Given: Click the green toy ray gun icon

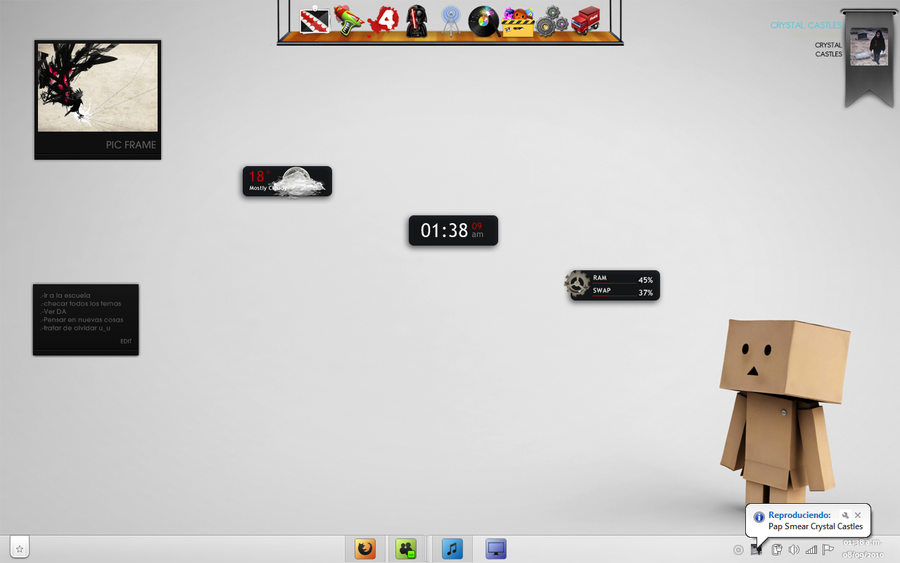Looking at the screenshot, I should click(x=348, y=20).
